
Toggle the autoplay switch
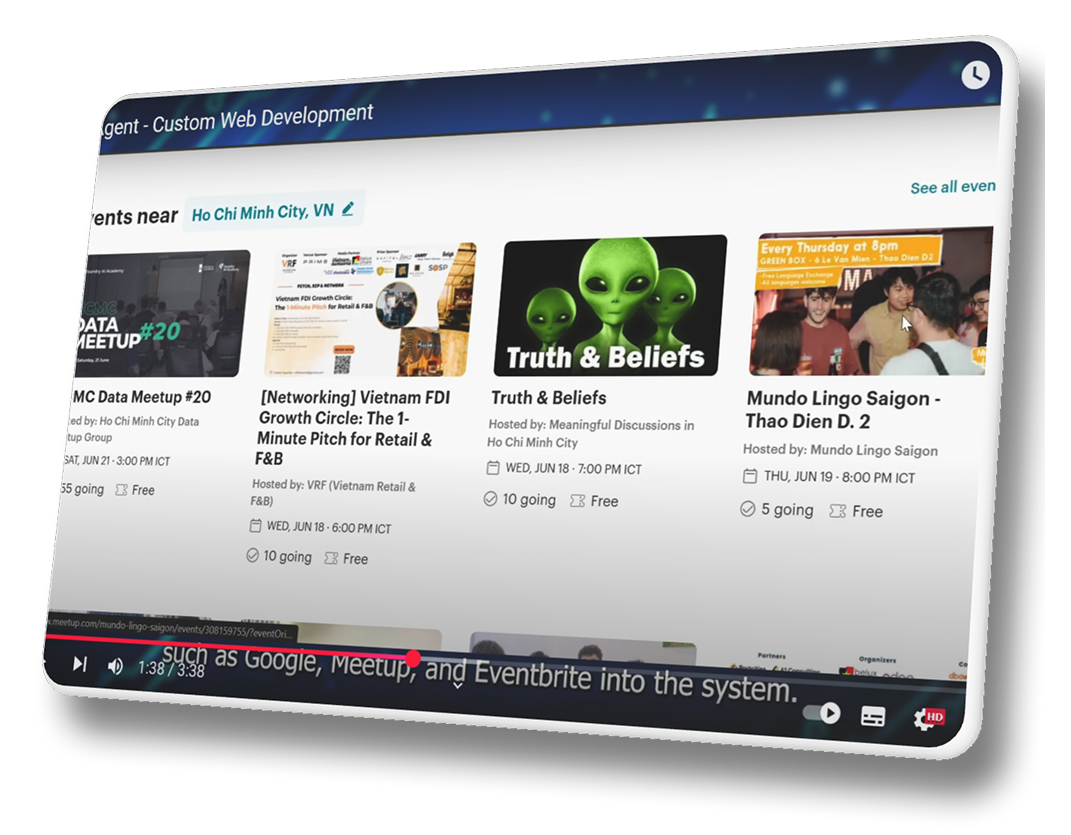click(x=822, y=713)
